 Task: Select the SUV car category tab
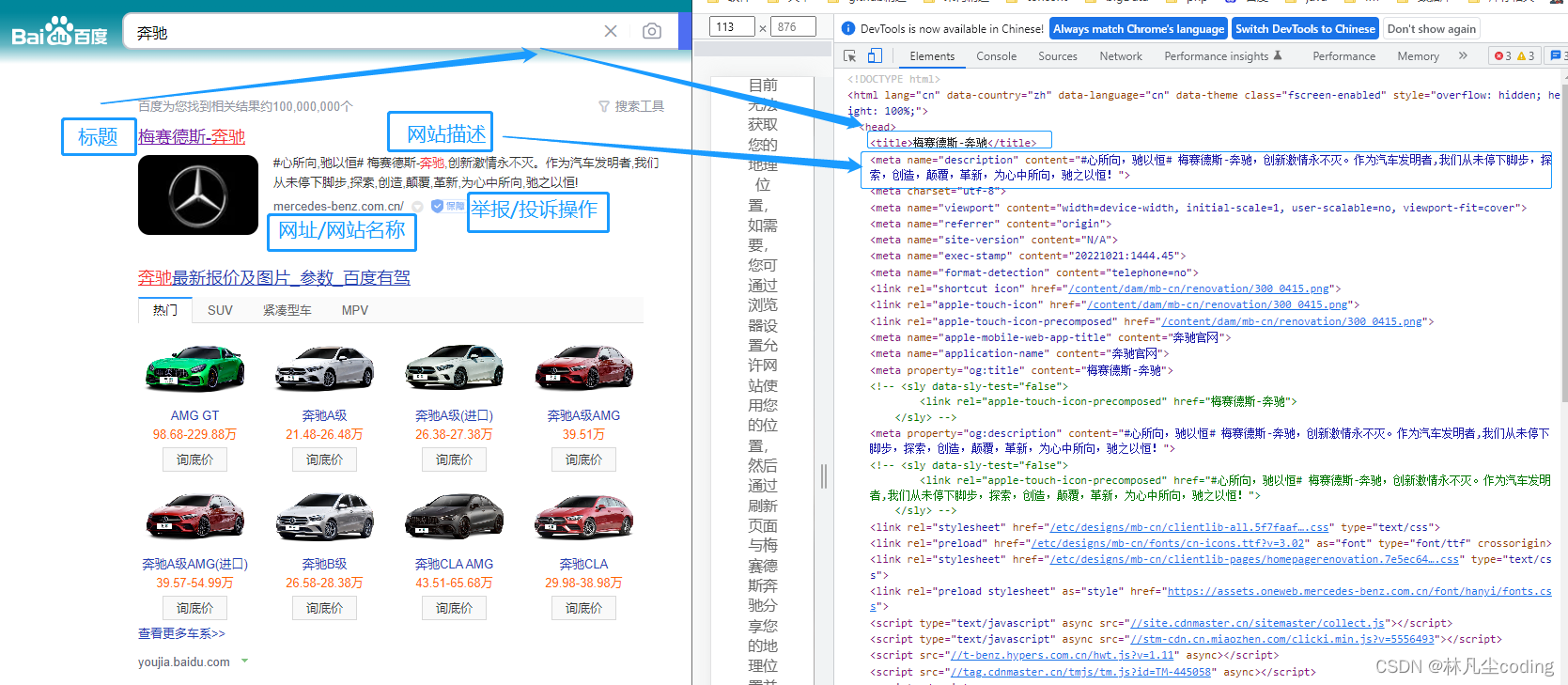220,310
